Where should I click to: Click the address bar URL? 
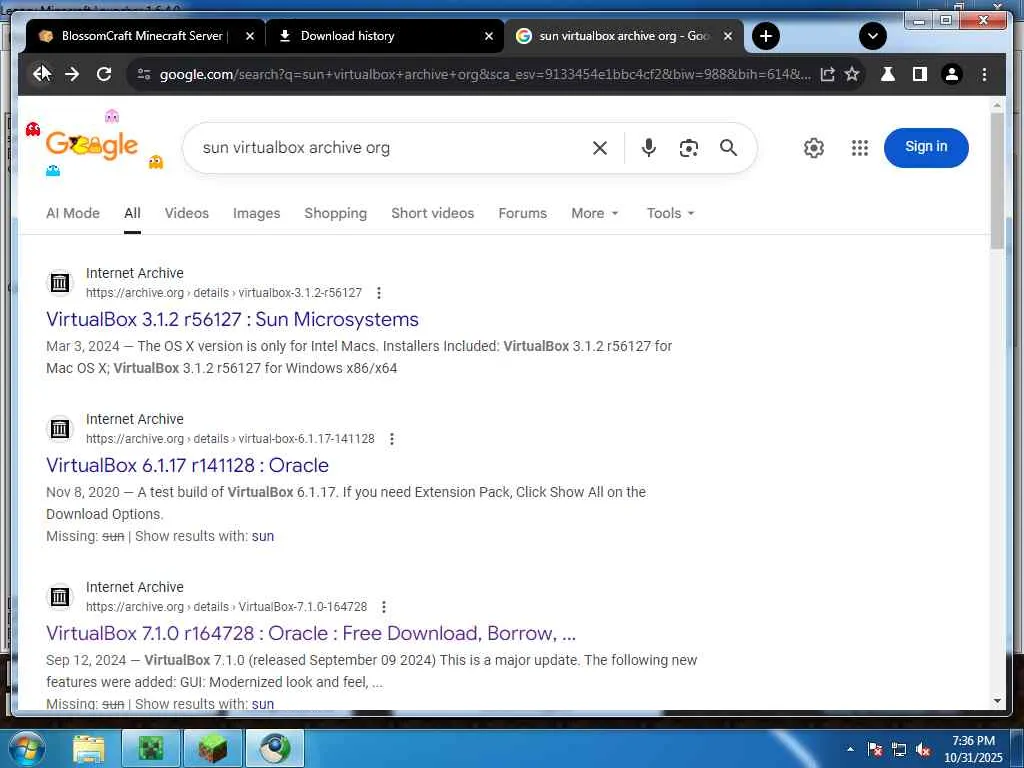click(x=485, y=74)
